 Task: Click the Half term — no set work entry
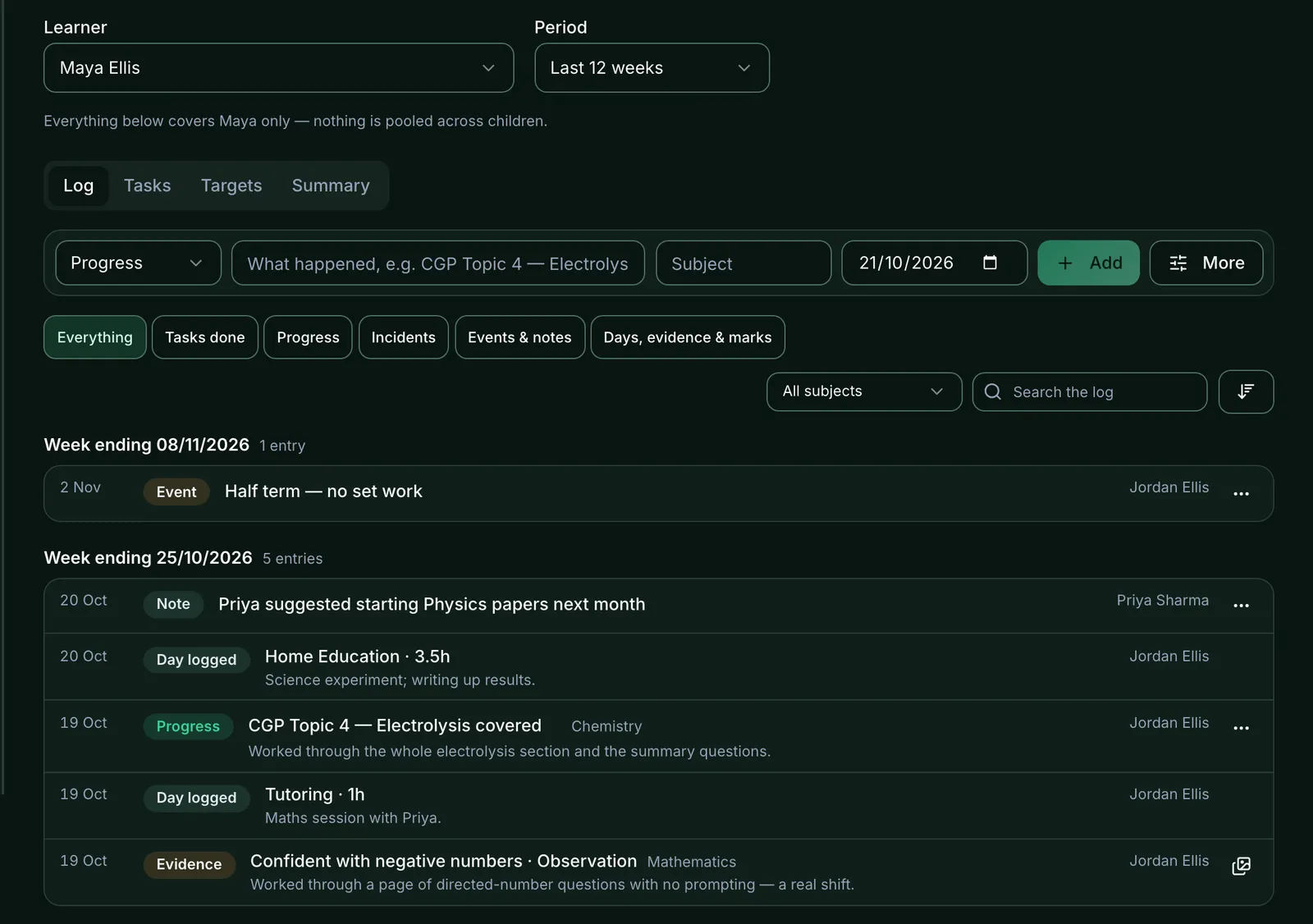pos(658,493)
